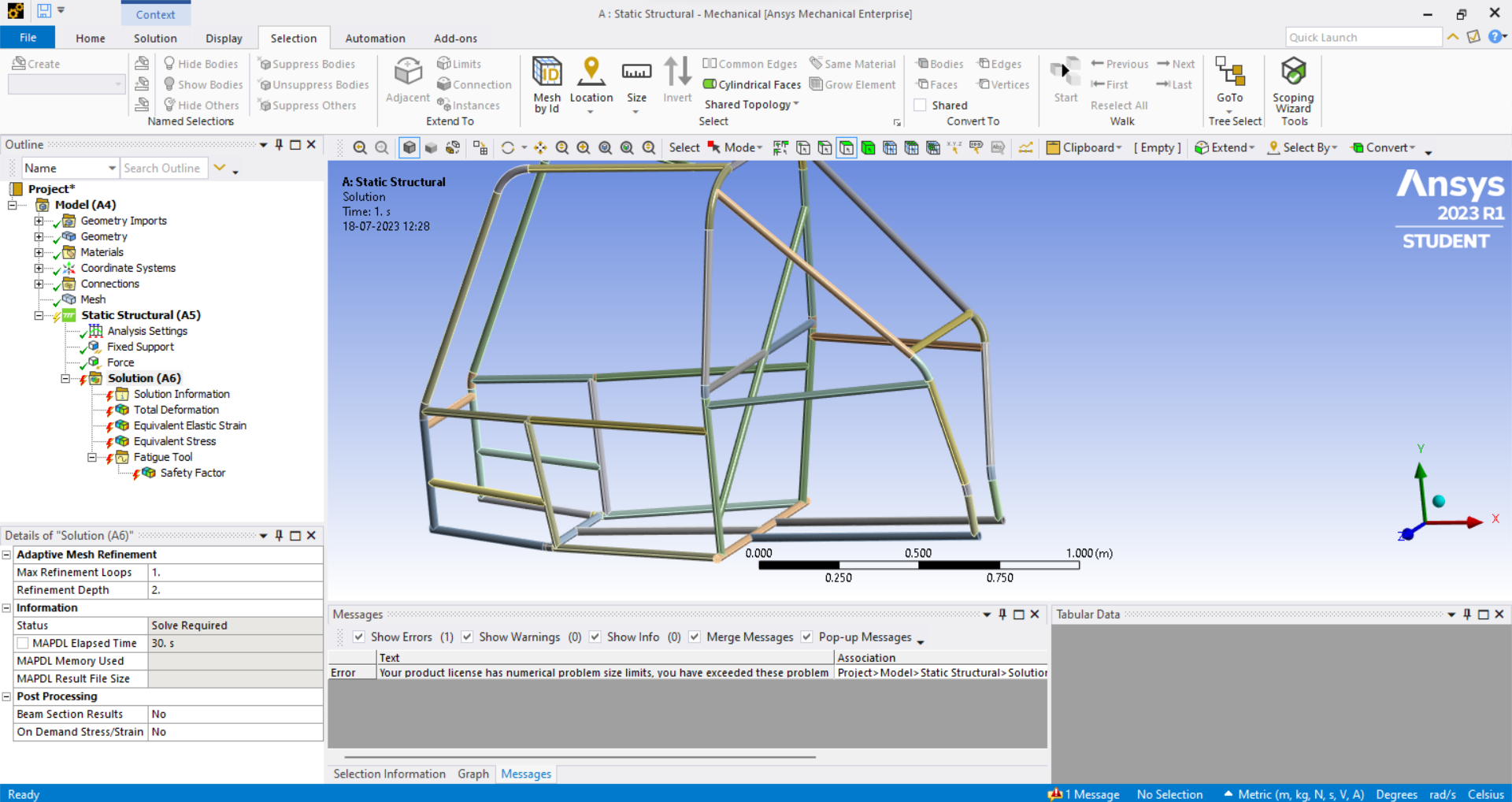The image size is (1512, 802).
Task: Open the Name filter dropdown in Outline
Action: [x=111, y=168]
